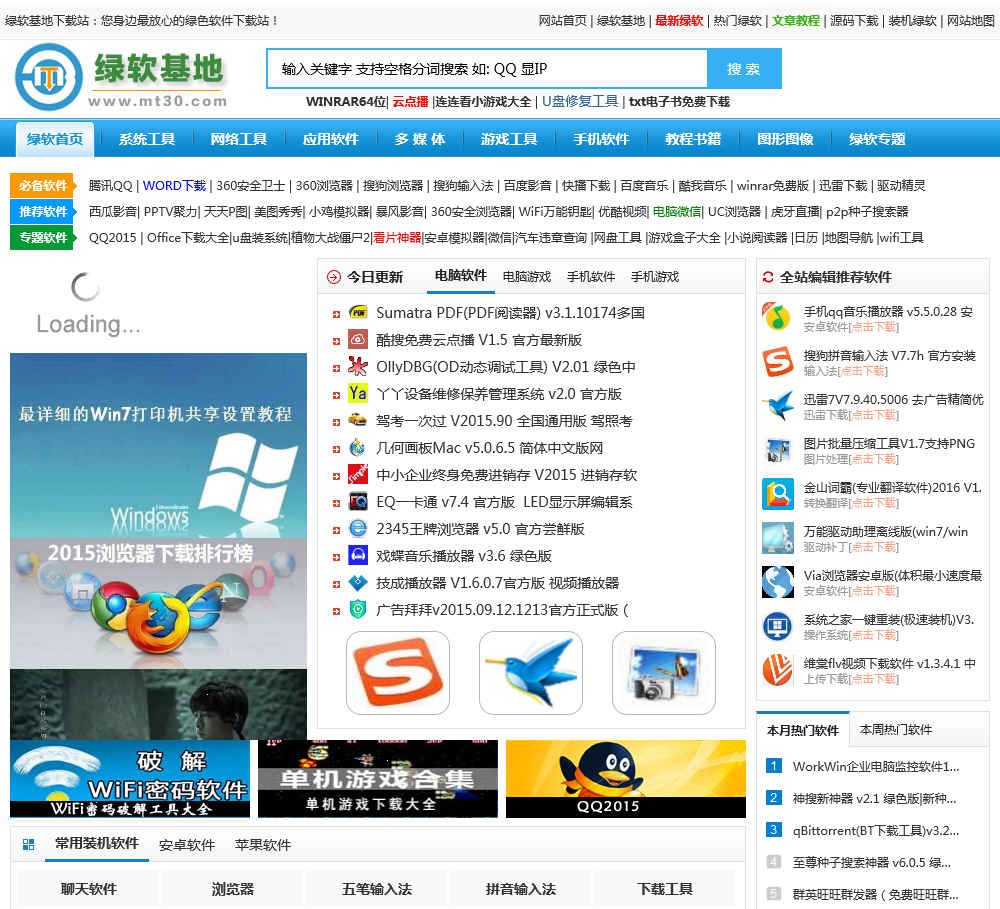Click the 手机qq音乐播放器 icon
Viewport: 1000px width, 909px height.
coord(778,318)
